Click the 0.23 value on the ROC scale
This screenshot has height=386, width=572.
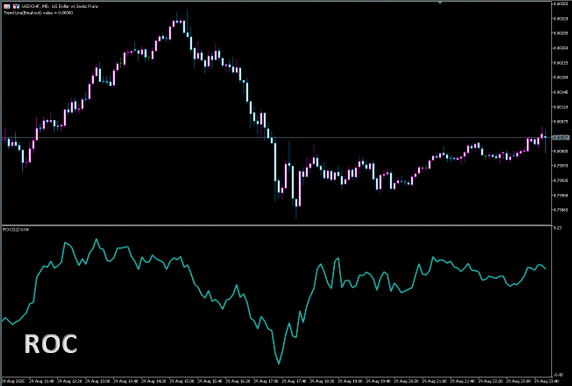558,228
